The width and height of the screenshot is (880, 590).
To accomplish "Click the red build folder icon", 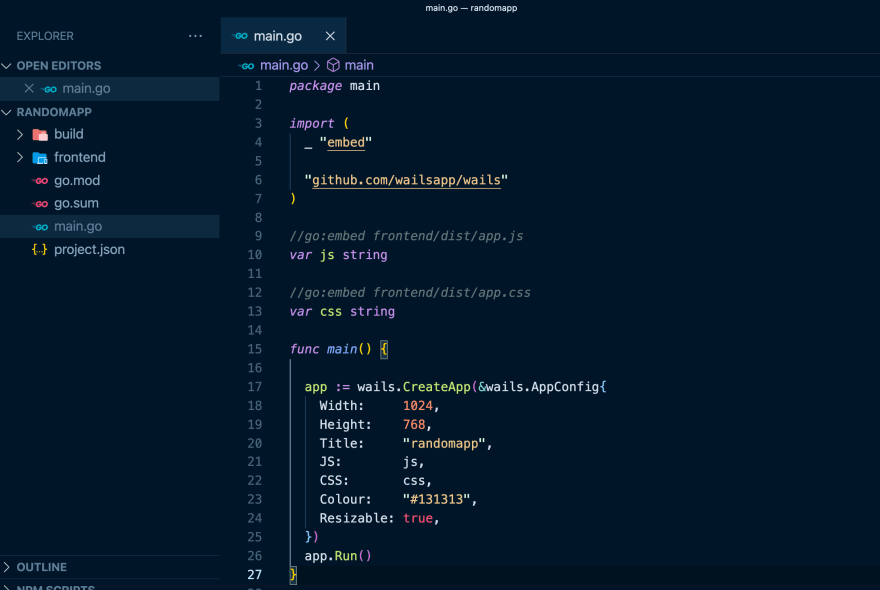I will (x=40, y=135).
